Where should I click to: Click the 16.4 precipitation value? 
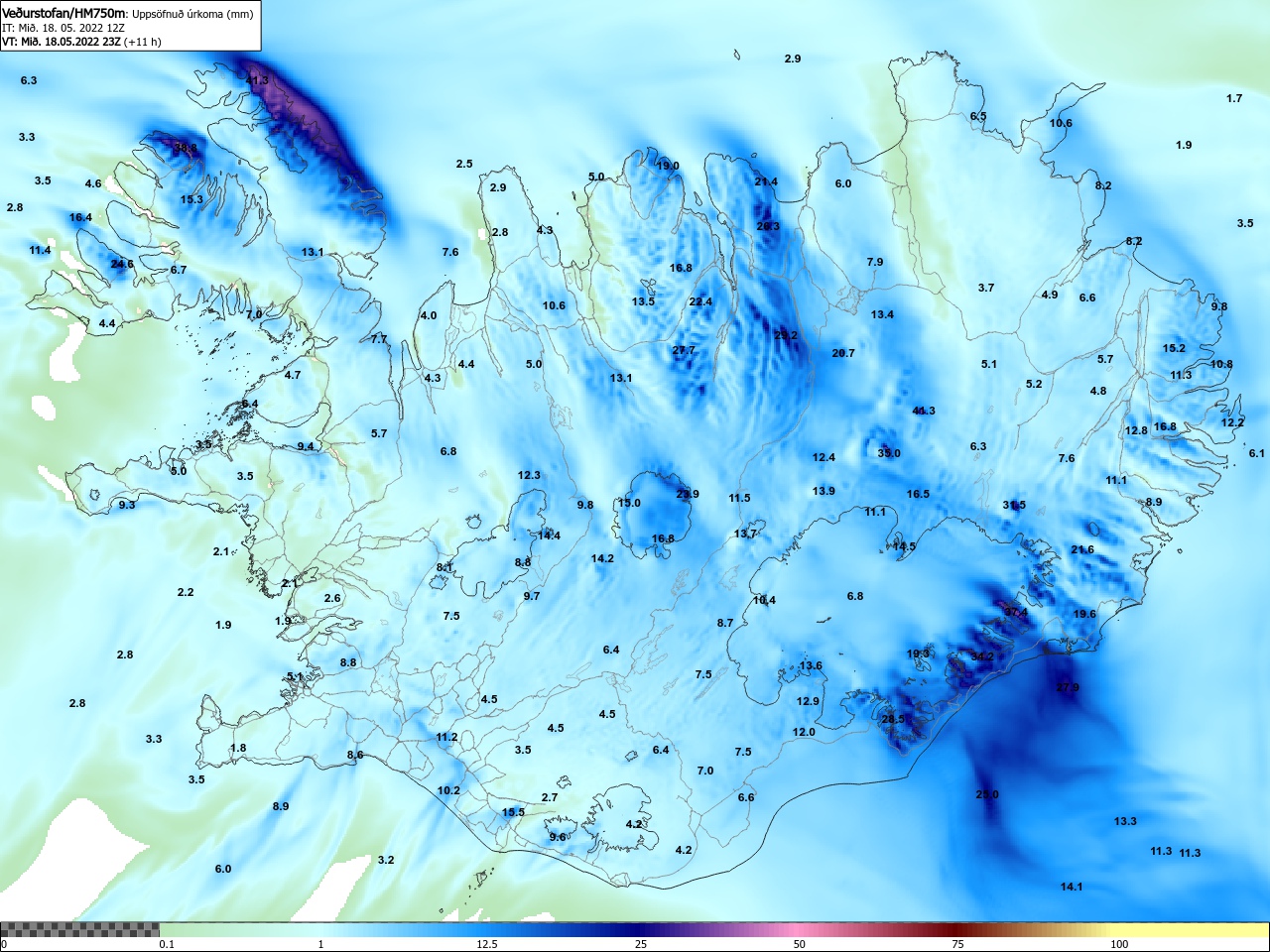tap(80, 217)
